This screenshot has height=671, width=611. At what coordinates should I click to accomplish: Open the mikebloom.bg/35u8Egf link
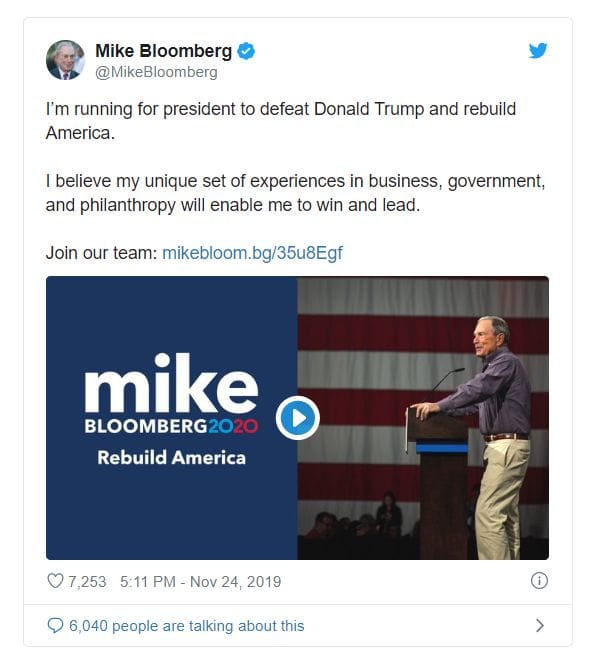(x=252, y=253)
